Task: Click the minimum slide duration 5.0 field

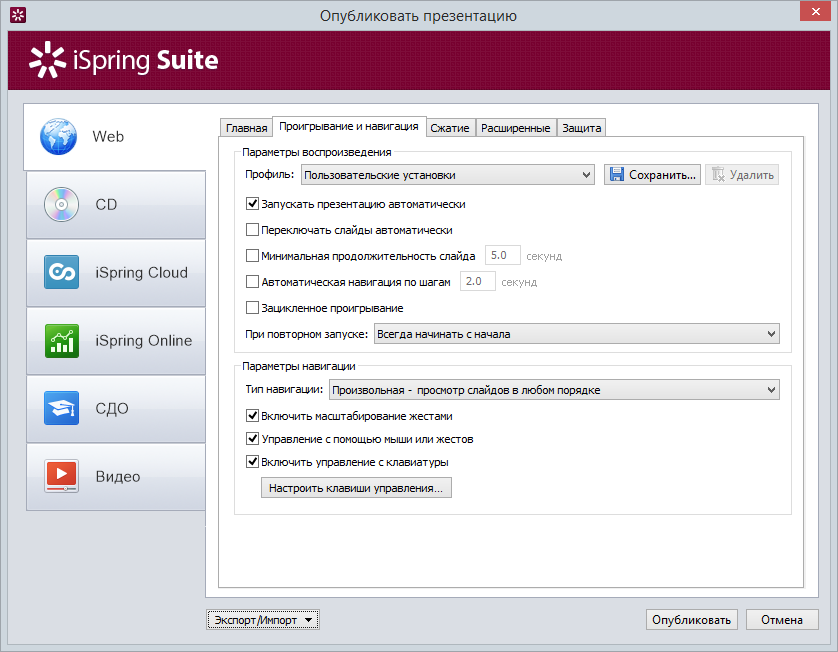Action: pos(502,255)
